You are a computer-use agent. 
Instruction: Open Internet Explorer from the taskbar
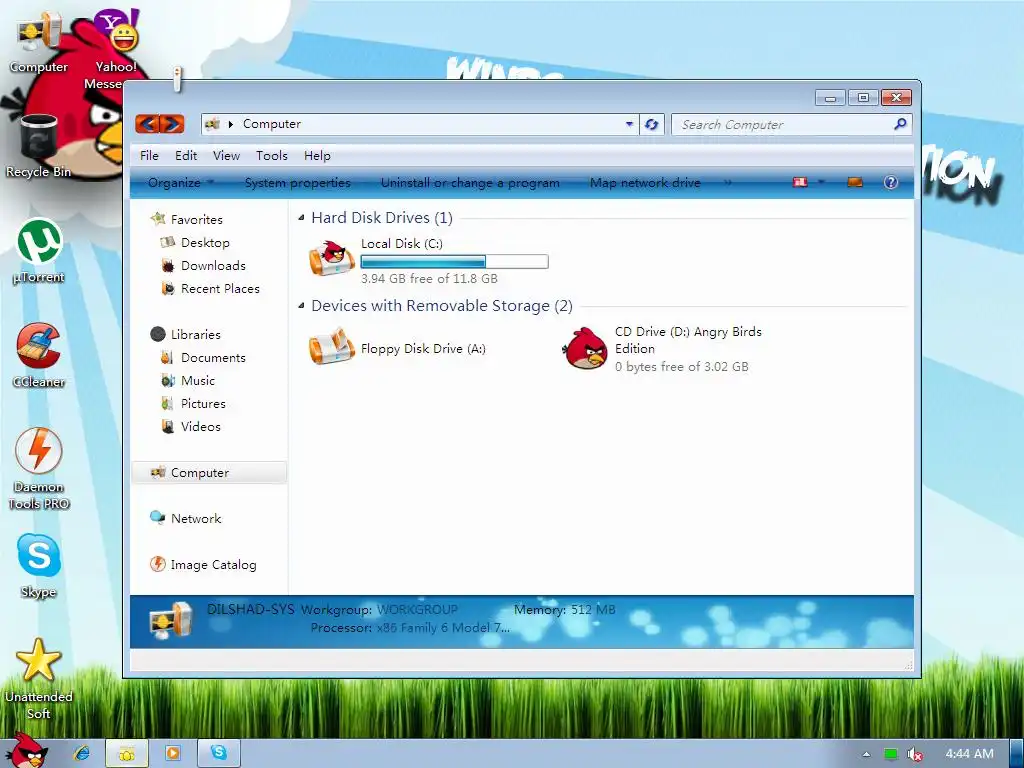coord(82,753)
